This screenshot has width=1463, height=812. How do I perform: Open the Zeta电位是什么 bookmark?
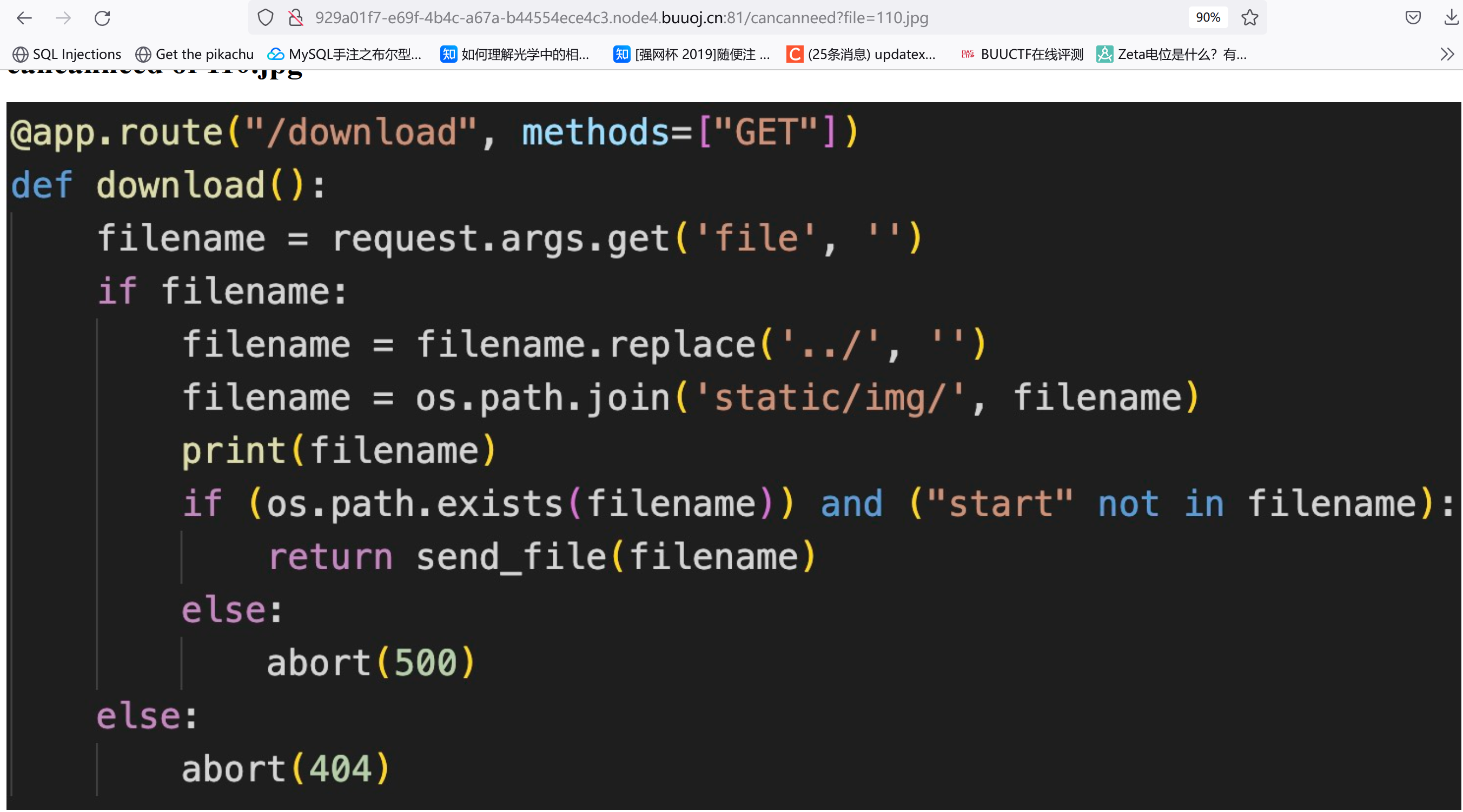point(1171,55)
